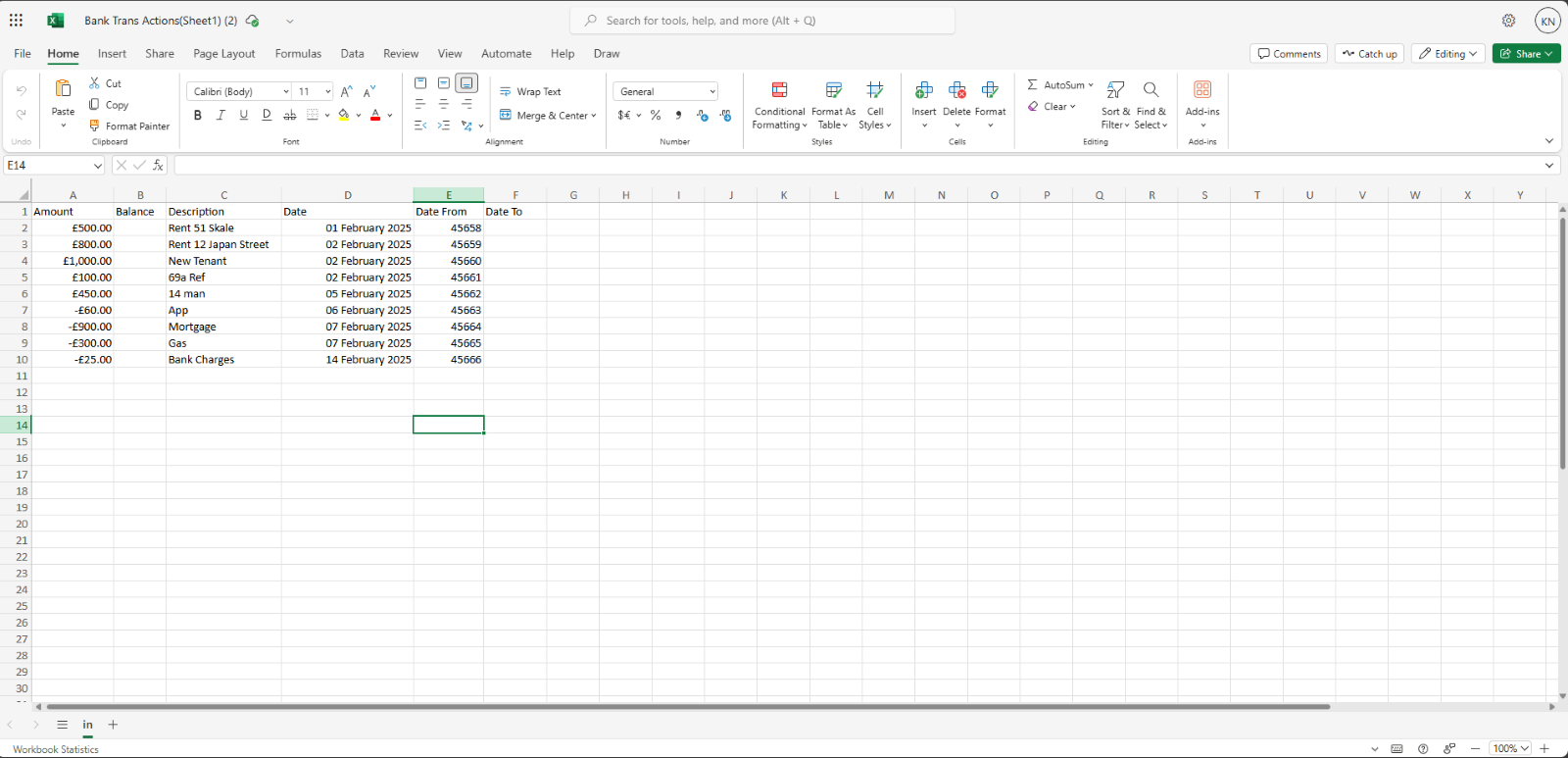This screenshot has height=758, width=1568.
Task: Decrease the decimal places
Action: [x=725, y=116]
